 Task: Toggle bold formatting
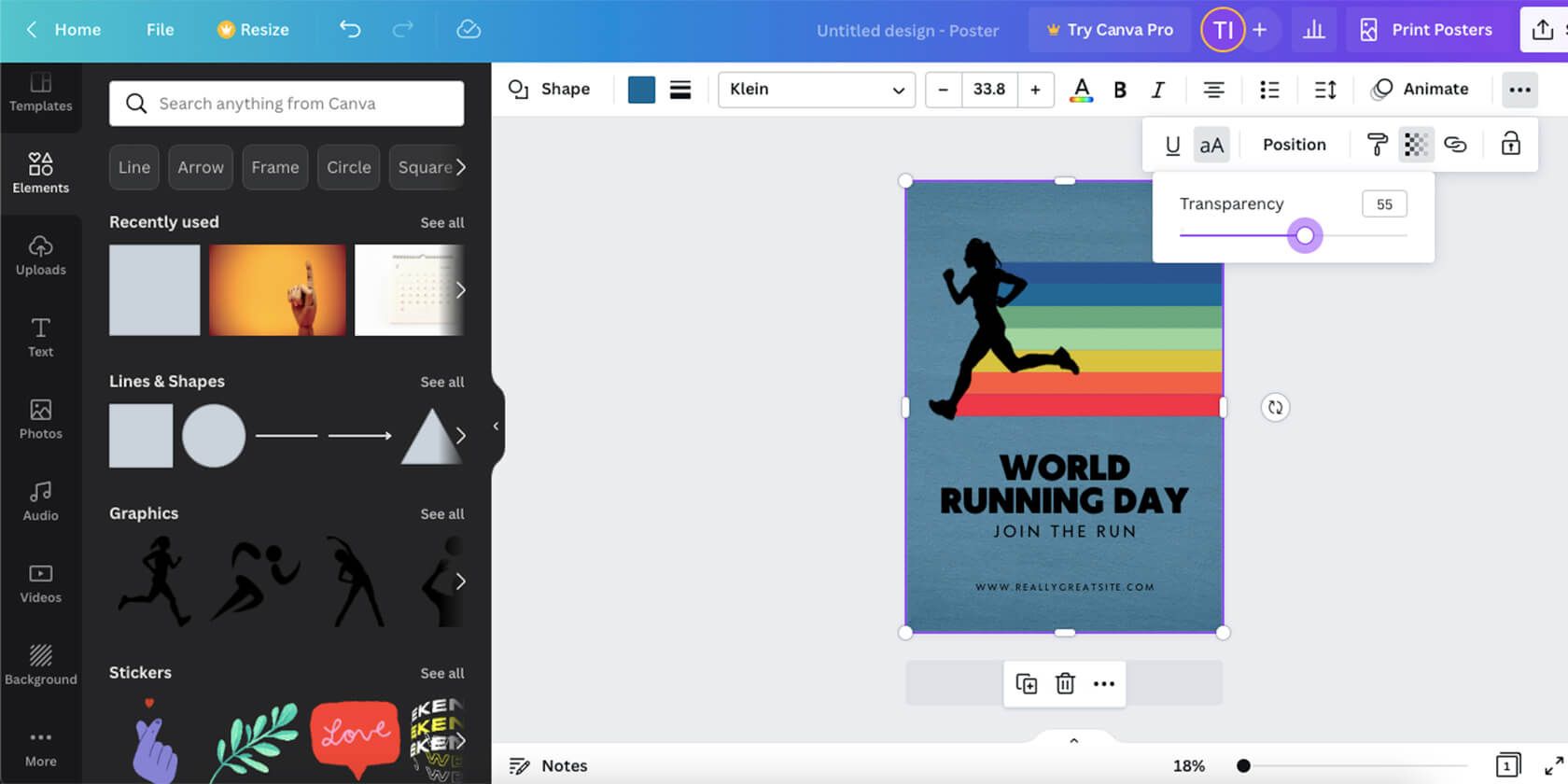click(1120, 90)
